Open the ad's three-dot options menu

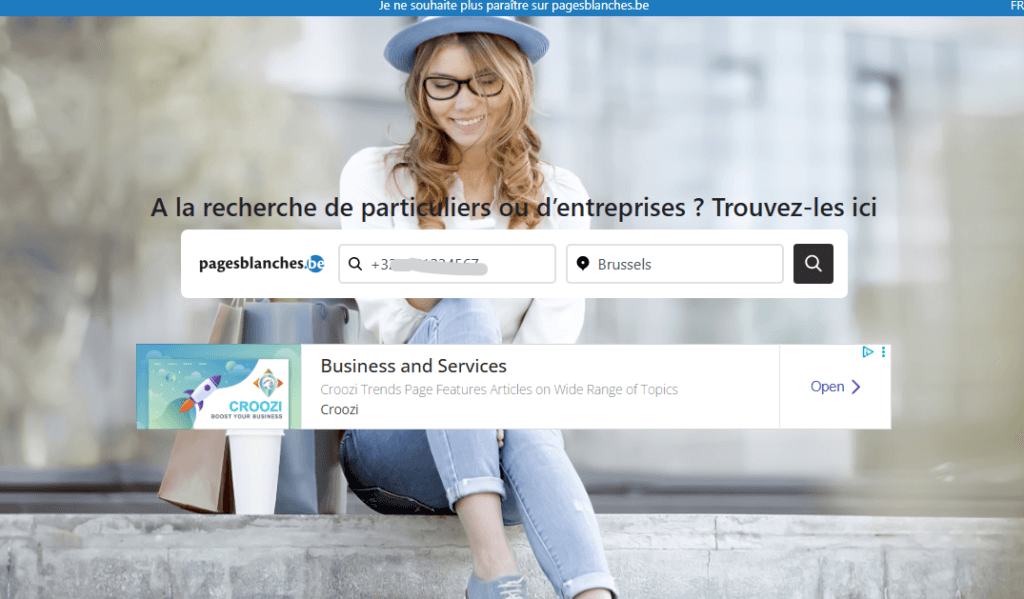[884, 352]
